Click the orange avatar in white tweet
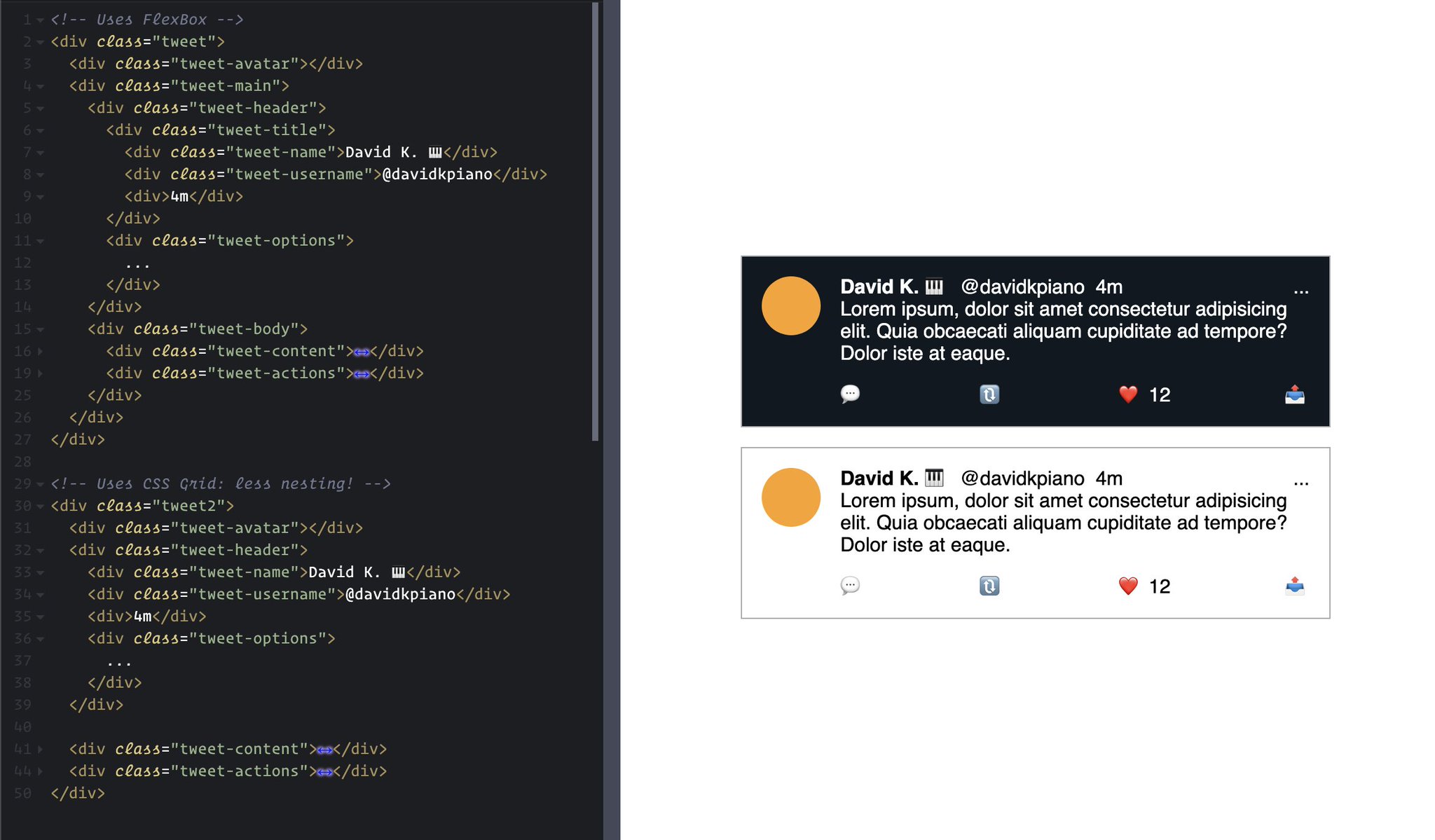 point(790,497)
